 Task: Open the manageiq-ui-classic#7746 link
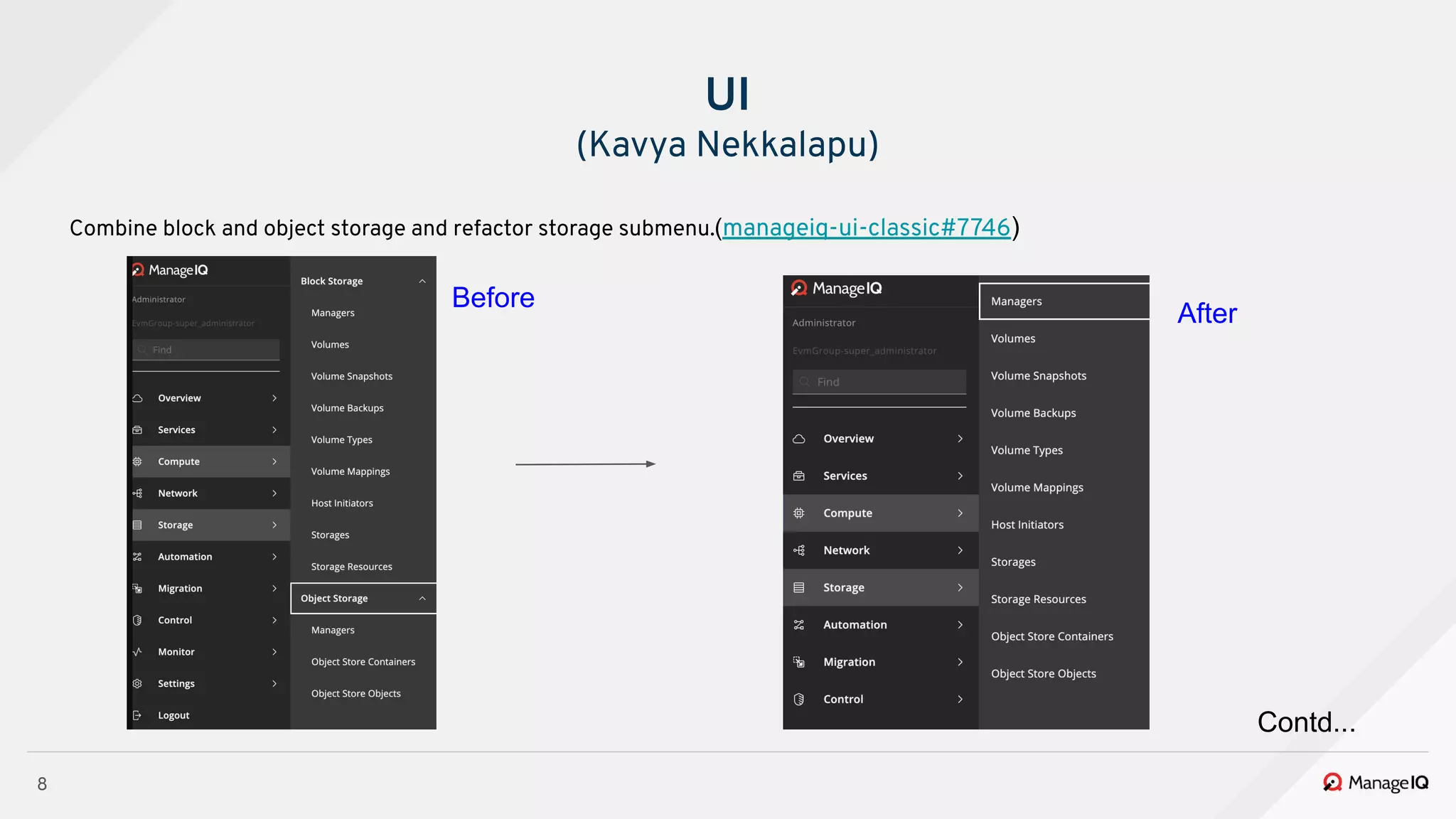point(866,227)
